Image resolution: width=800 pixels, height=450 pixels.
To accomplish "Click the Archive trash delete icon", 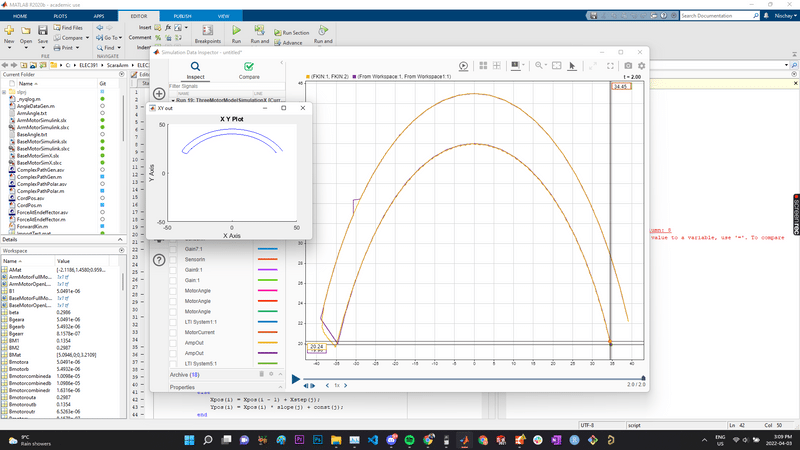I will [261, 374].
